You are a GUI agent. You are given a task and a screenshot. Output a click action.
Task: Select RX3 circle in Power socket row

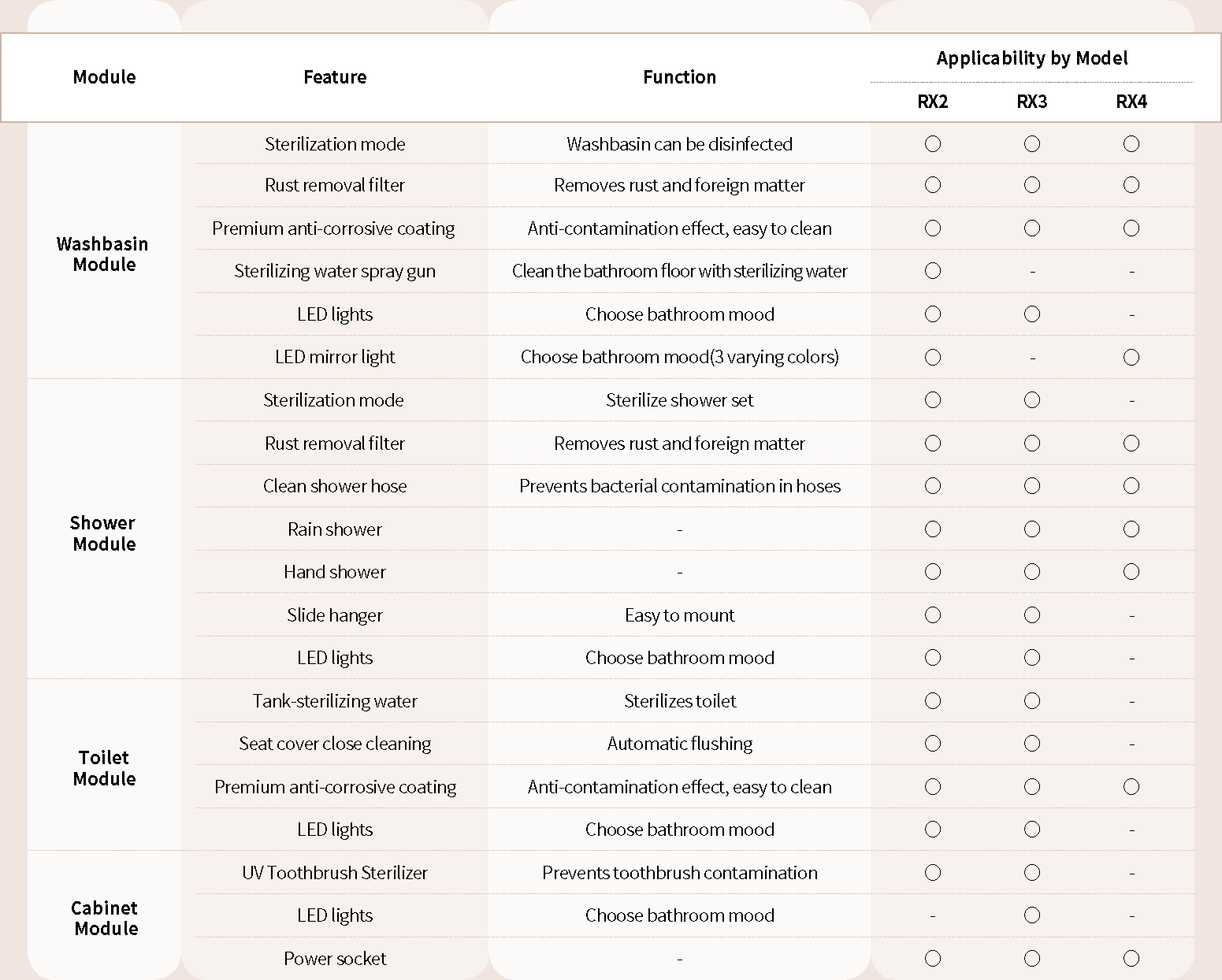pos(1032,959)
